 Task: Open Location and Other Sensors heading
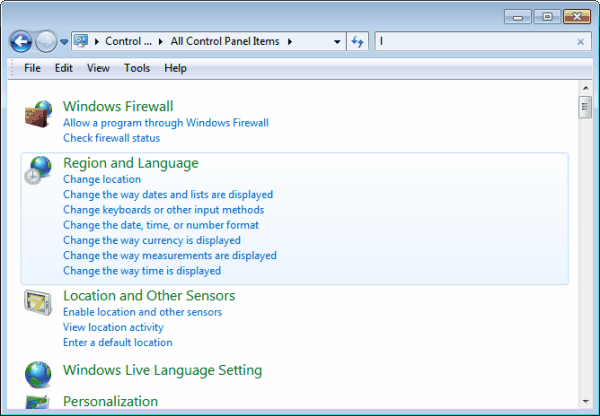click(x=149, y=295)
